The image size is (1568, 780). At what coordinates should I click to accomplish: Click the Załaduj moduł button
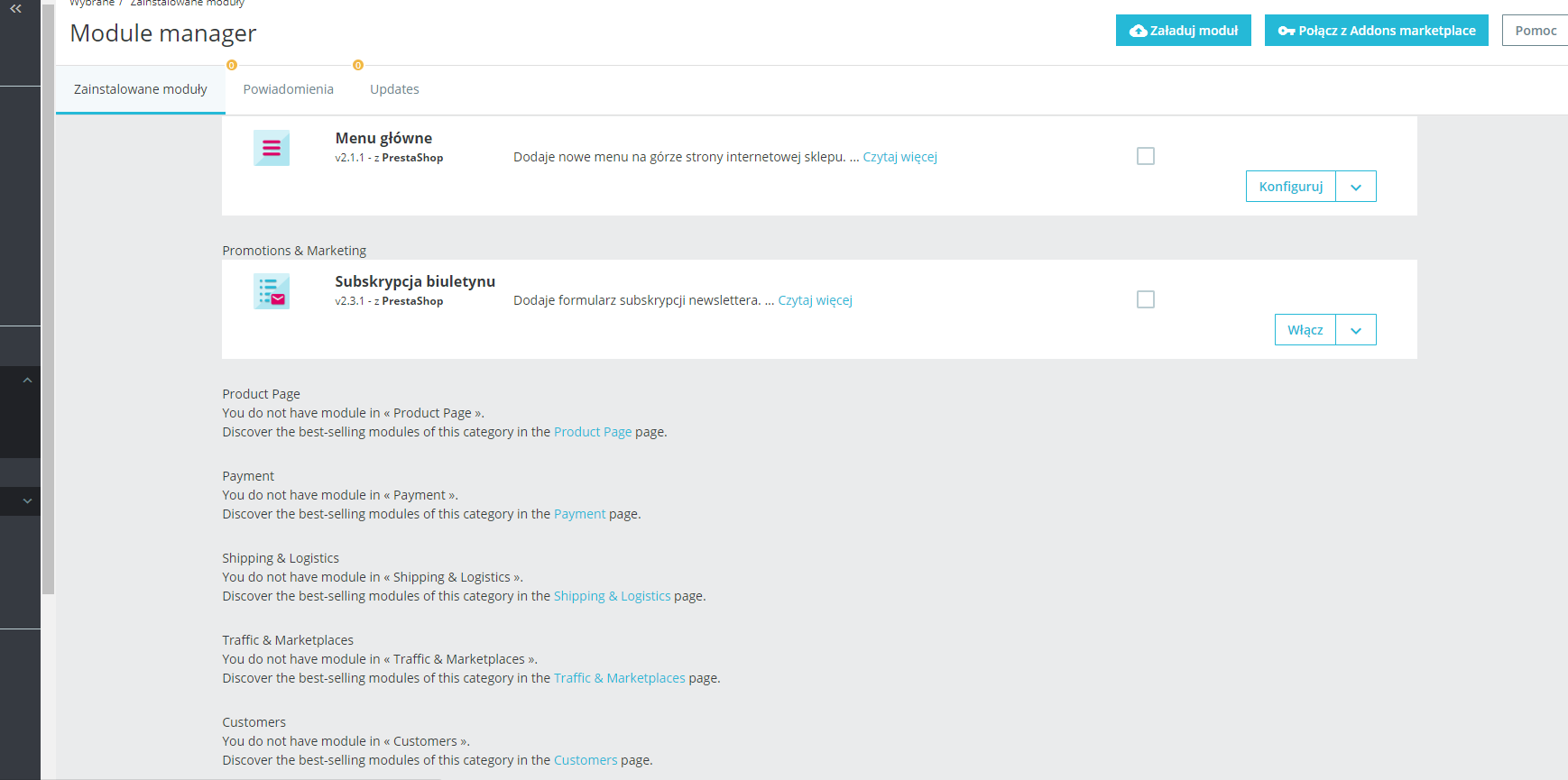pyautogui.click(x=1184, y=31)
